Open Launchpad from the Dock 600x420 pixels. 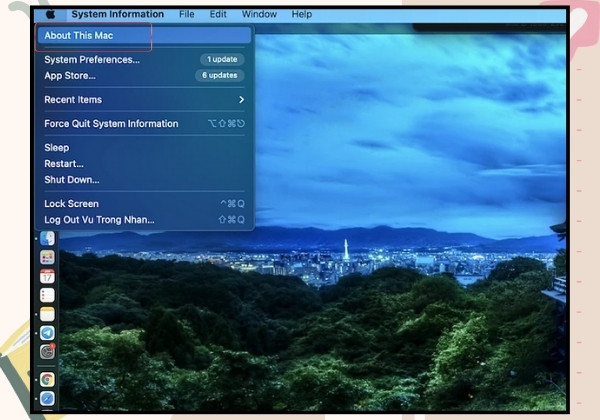click(x=47, y=257)
